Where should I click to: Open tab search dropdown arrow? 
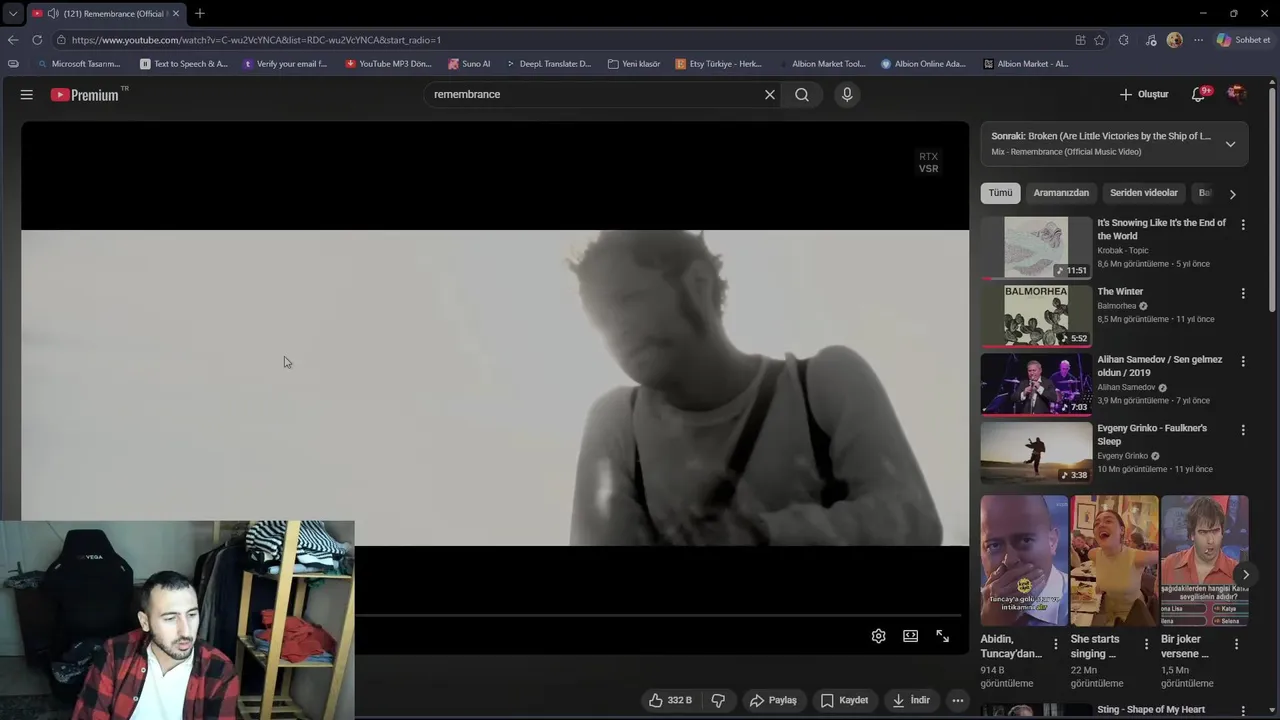12,14
